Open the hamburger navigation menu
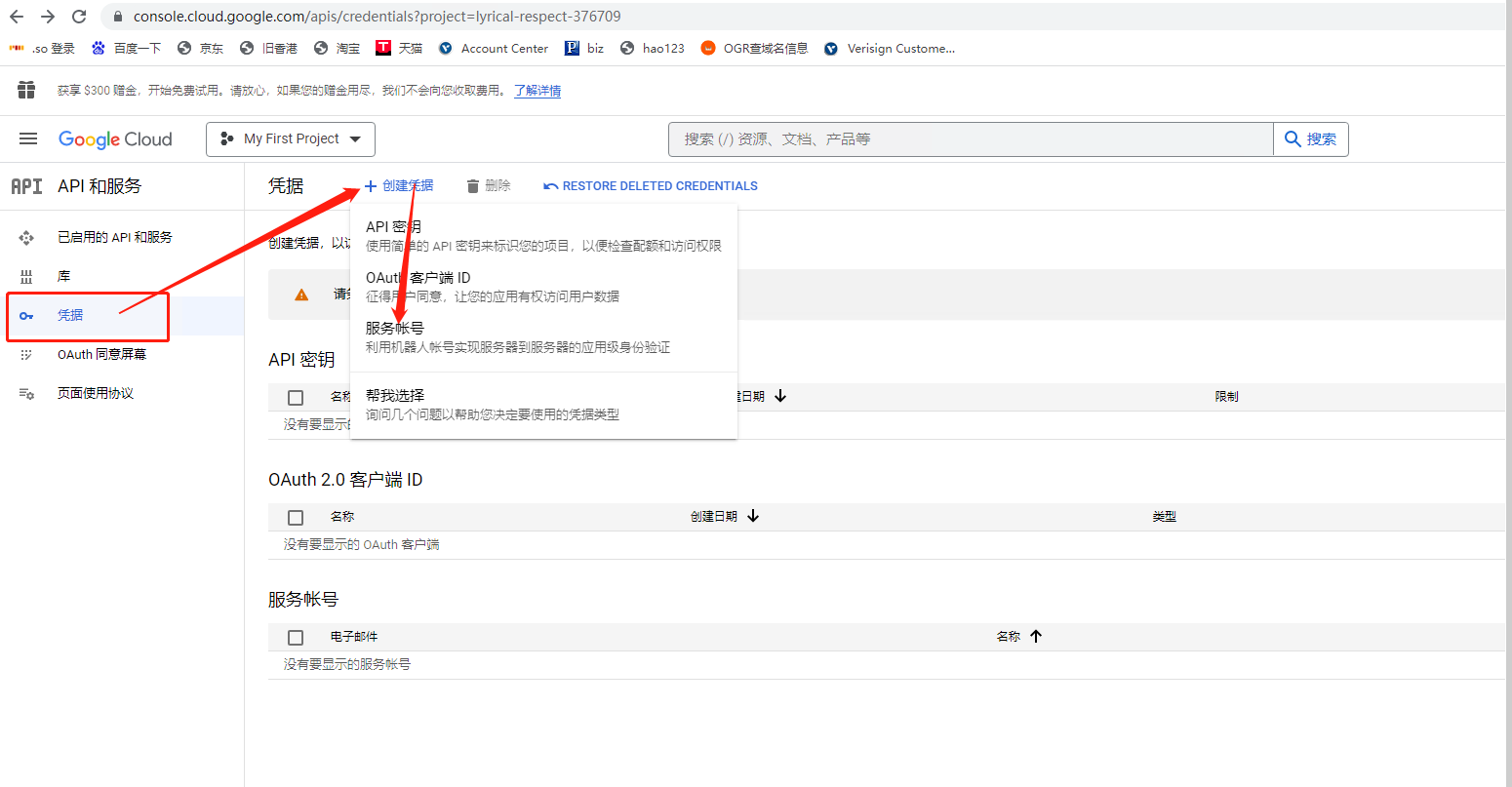The image size is (1512, 787). tap(28, 138)
